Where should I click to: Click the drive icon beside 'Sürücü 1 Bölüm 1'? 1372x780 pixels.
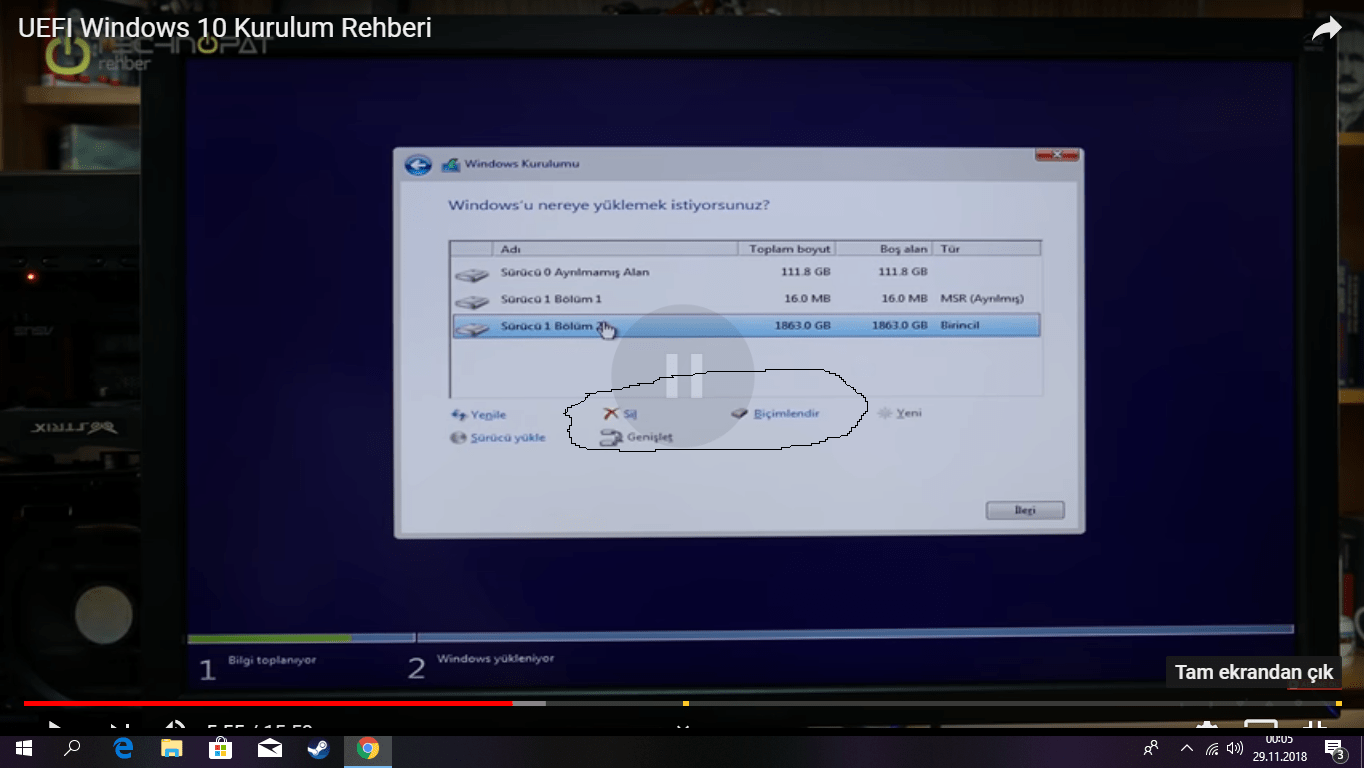[x=471, y=300]
